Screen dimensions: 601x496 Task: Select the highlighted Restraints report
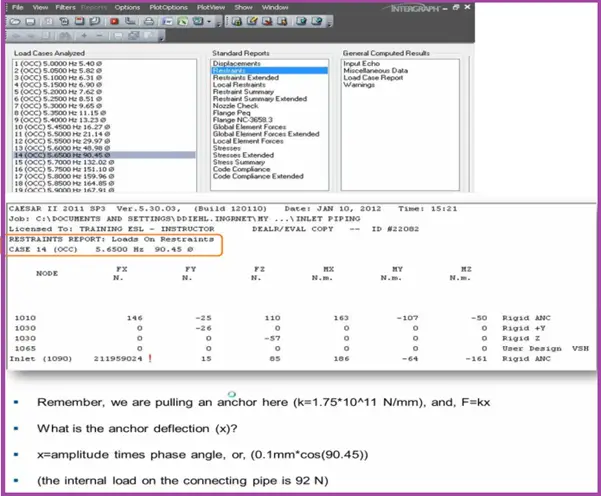(270, 71)
